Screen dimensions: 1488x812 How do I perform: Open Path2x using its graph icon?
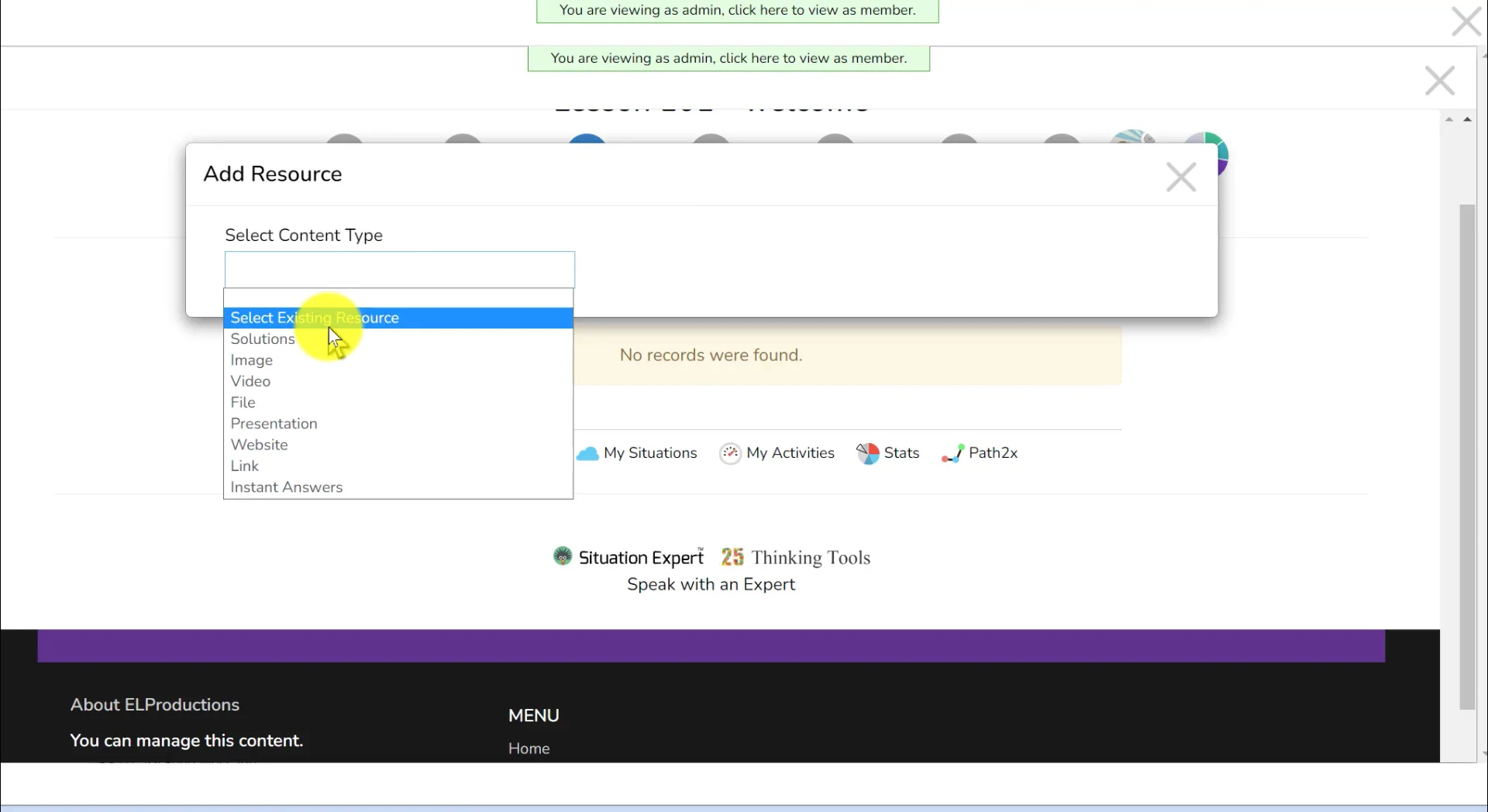click(952, 454)
